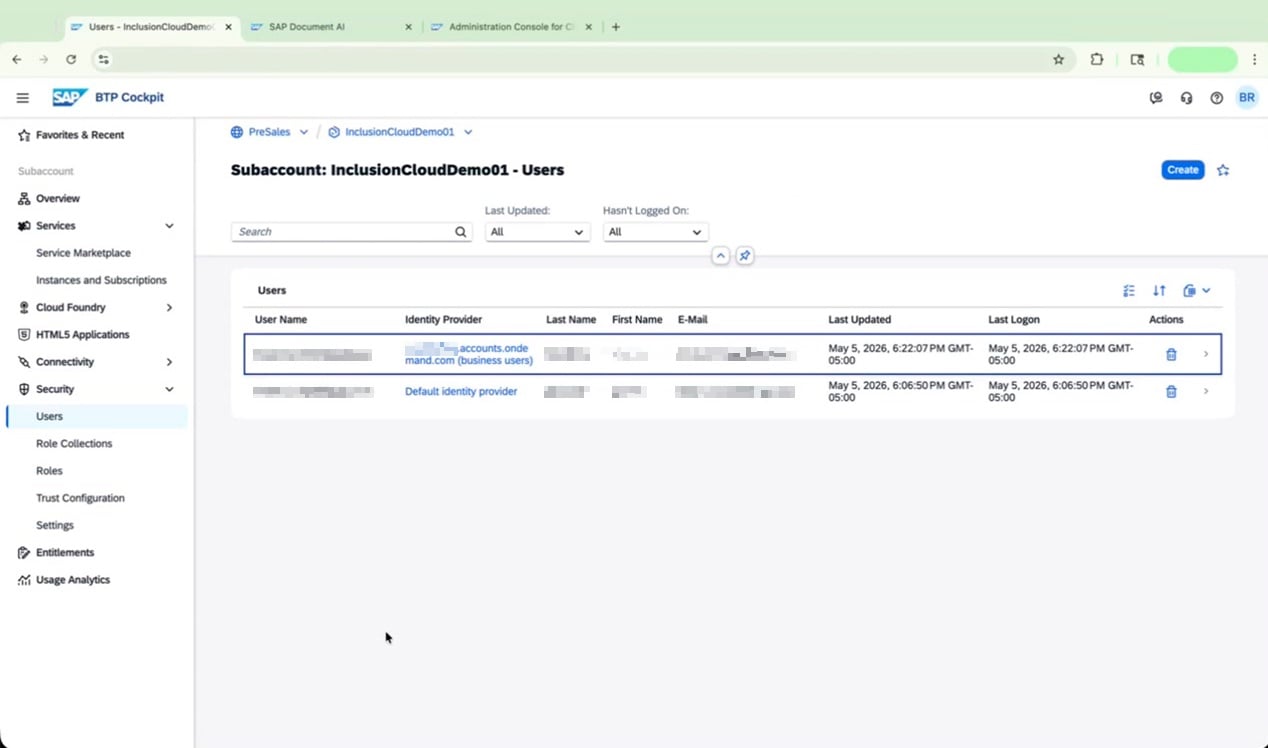Open the BR user avatar menu

[1246, 97]
